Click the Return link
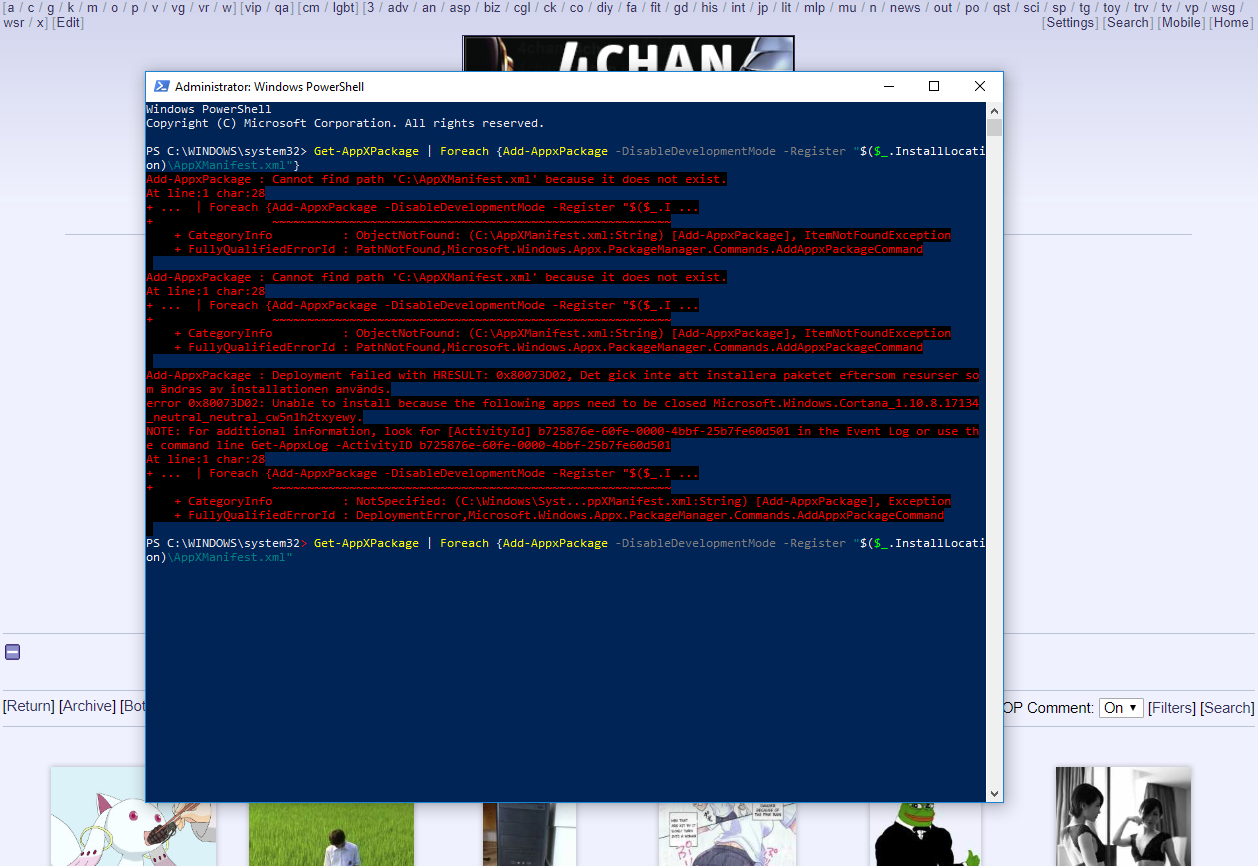1258x866 pixels. tap(29, 706)
